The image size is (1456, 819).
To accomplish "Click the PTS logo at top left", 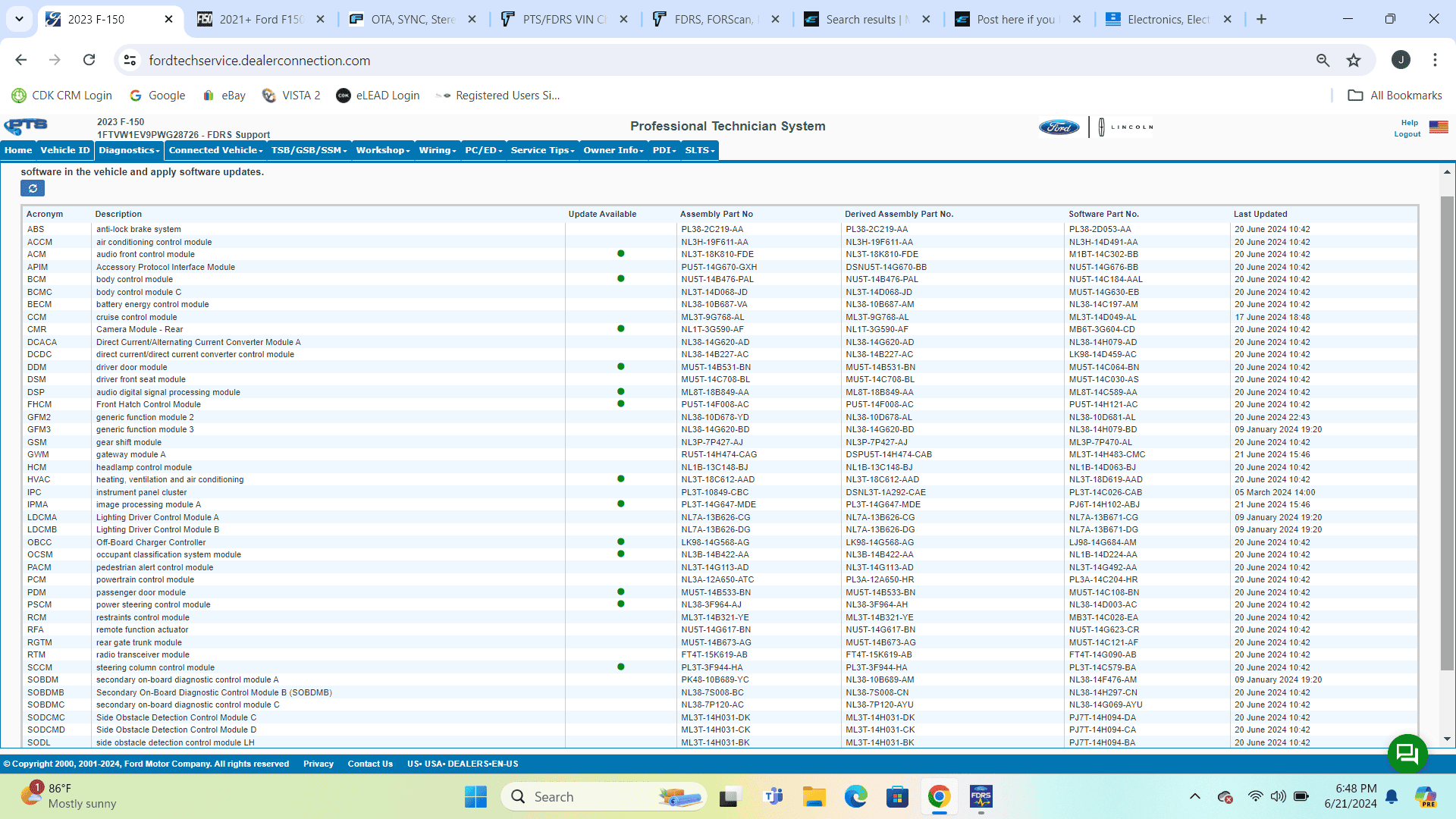I will (x=26, y=127).
